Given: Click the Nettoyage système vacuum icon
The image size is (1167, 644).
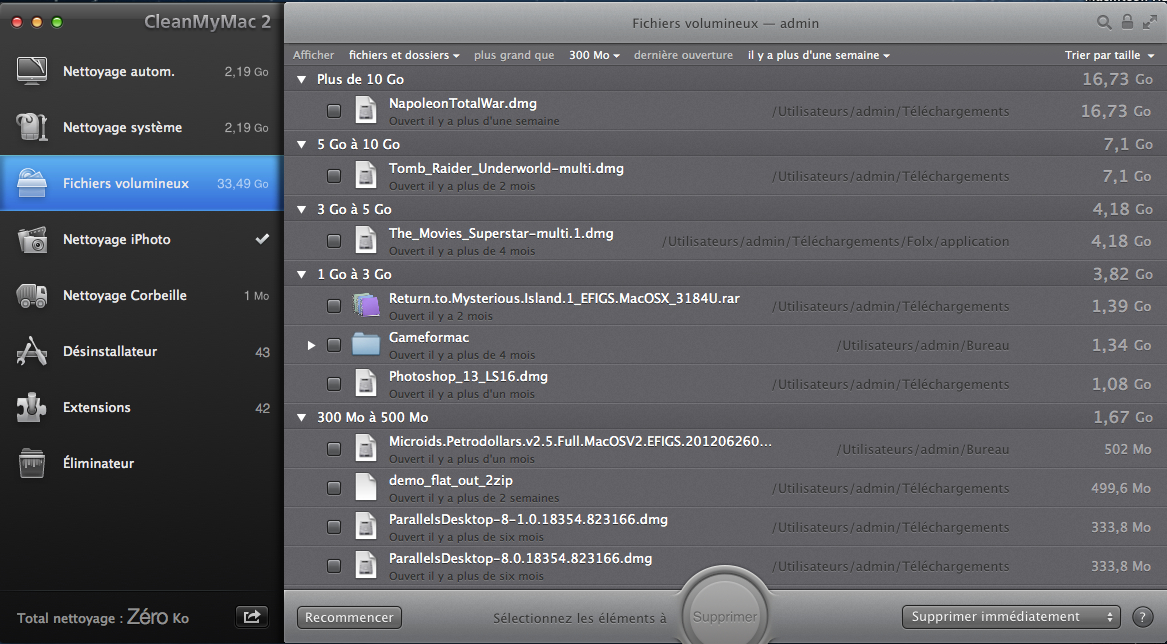Looking at the screenshot, I should click(32, 127).
